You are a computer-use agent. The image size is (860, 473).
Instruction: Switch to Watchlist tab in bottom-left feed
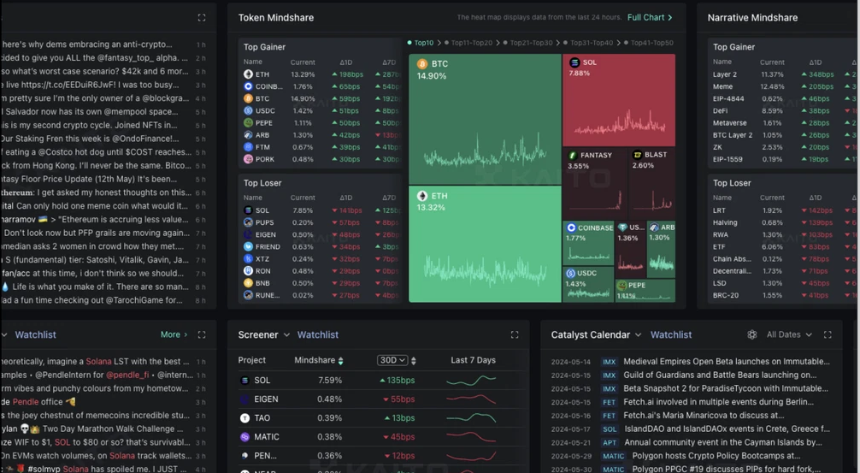(35, 335)
